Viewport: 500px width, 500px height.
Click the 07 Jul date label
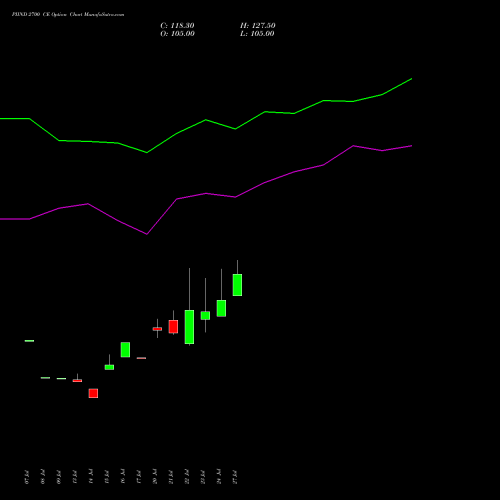[27, 477]
